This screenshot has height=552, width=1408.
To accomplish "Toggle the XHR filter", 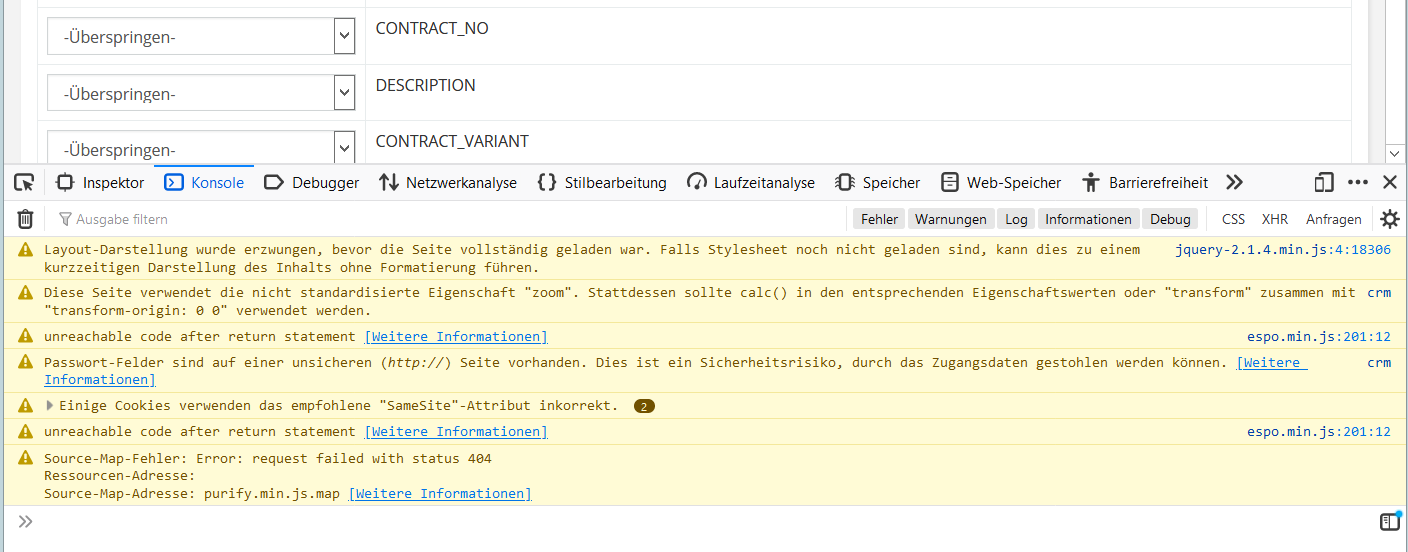I will click(1274, 219).
